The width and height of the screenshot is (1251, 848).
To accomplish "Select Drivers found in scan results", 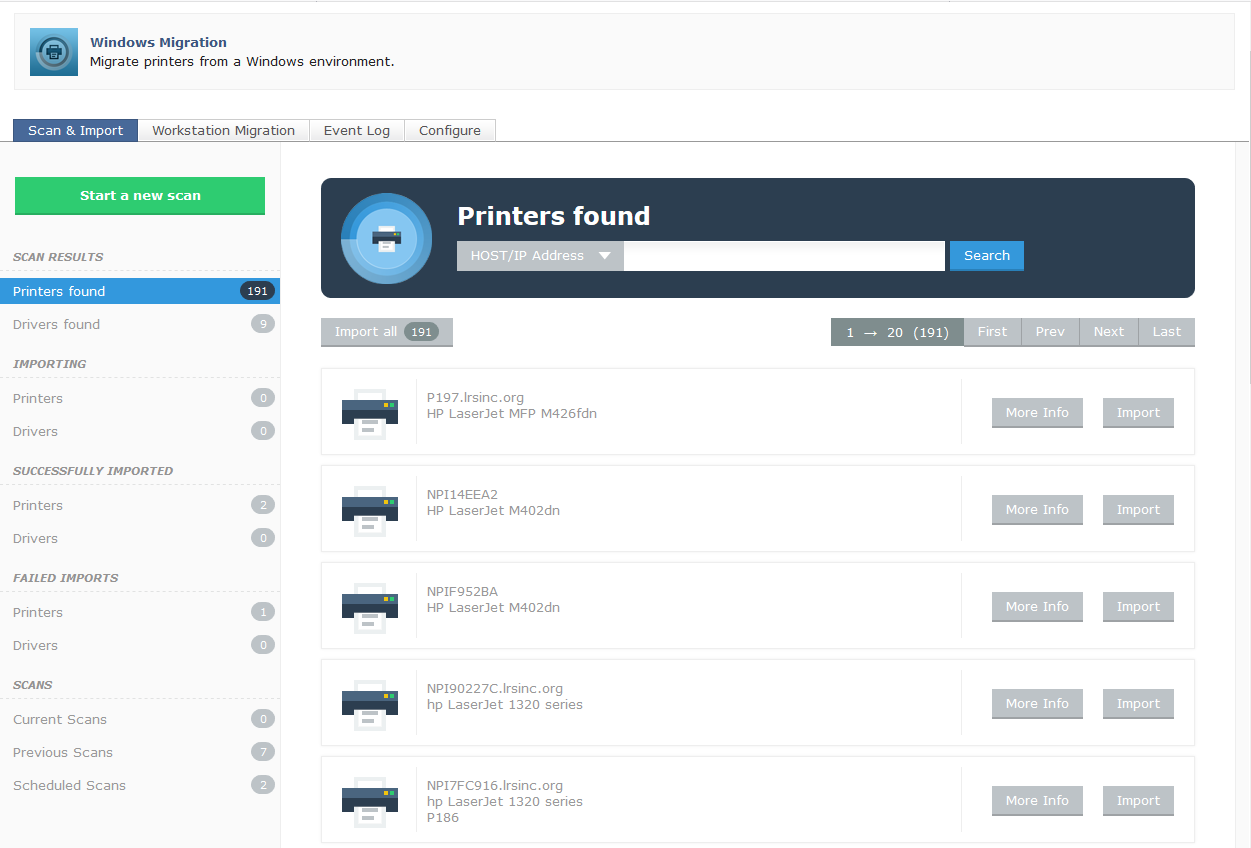I will (56, 324).
